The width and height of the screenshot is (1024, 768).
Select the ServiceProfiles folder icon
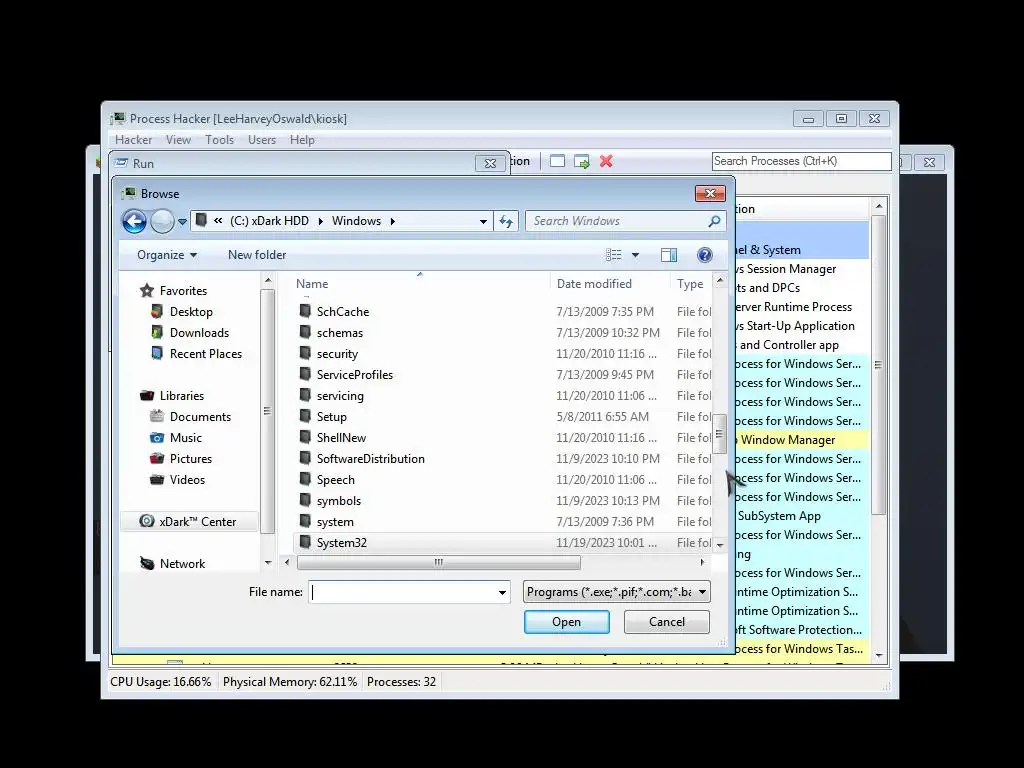[305, 374]
